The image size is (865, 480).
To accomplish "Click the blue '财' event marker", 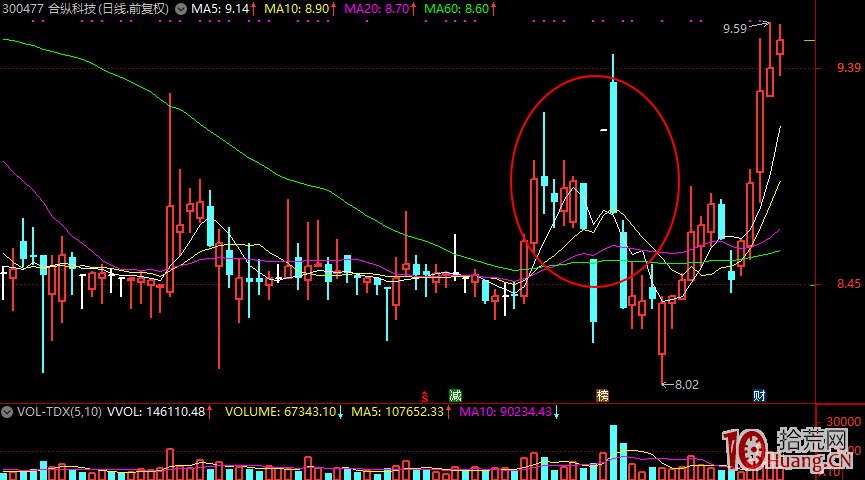I will (759, 396).
